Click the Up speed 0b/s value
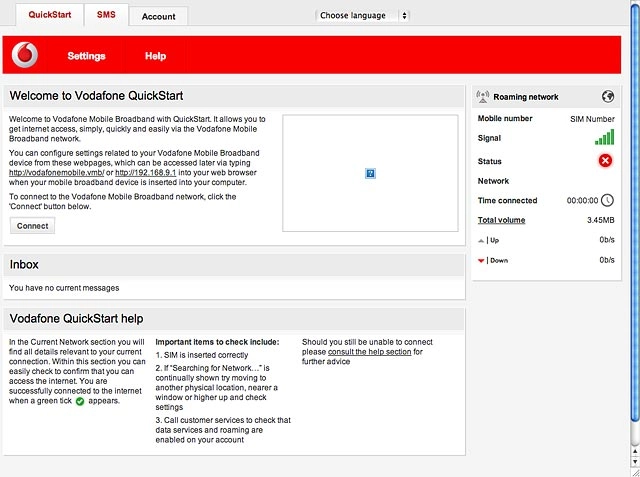The width and height of the screenshot is (640, 477). point(607,240)
